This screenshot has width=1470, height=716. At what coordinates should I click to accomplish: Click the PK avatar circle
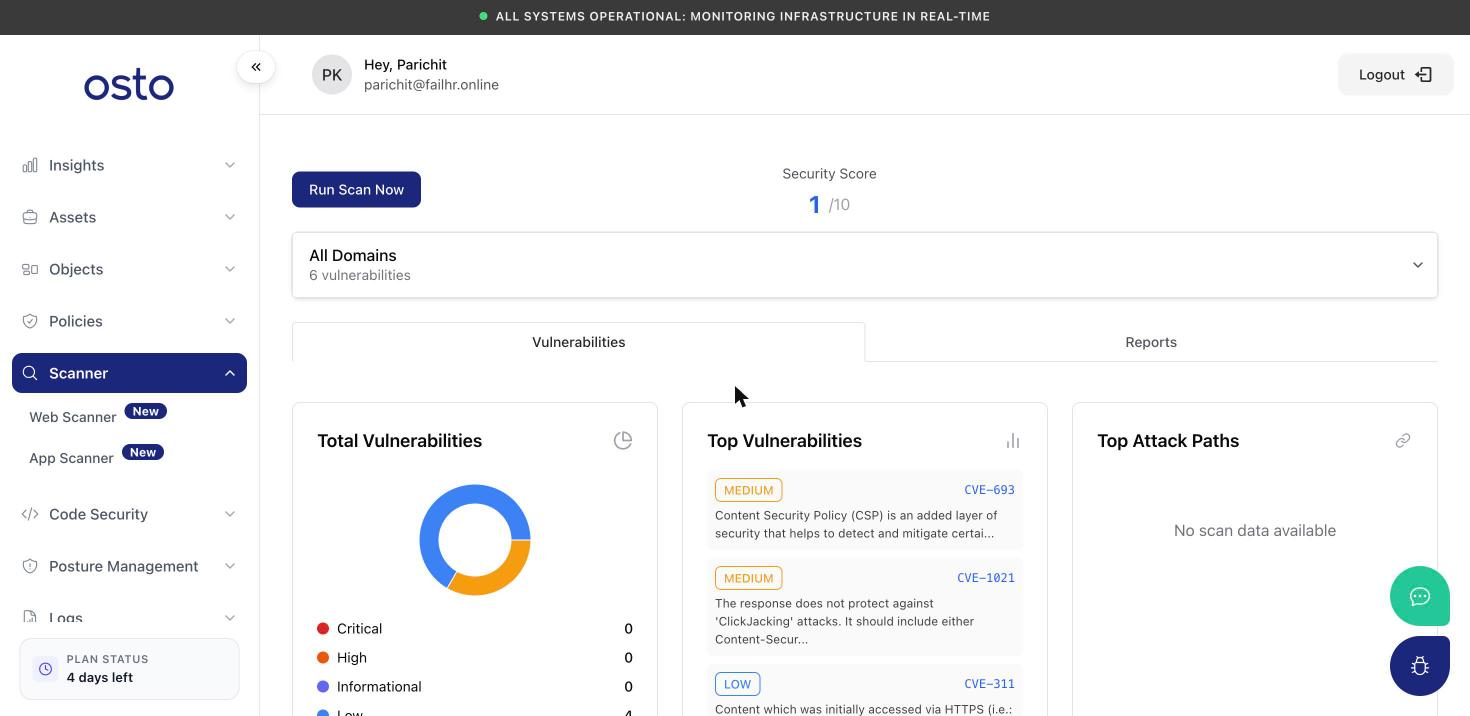[332, 75]
